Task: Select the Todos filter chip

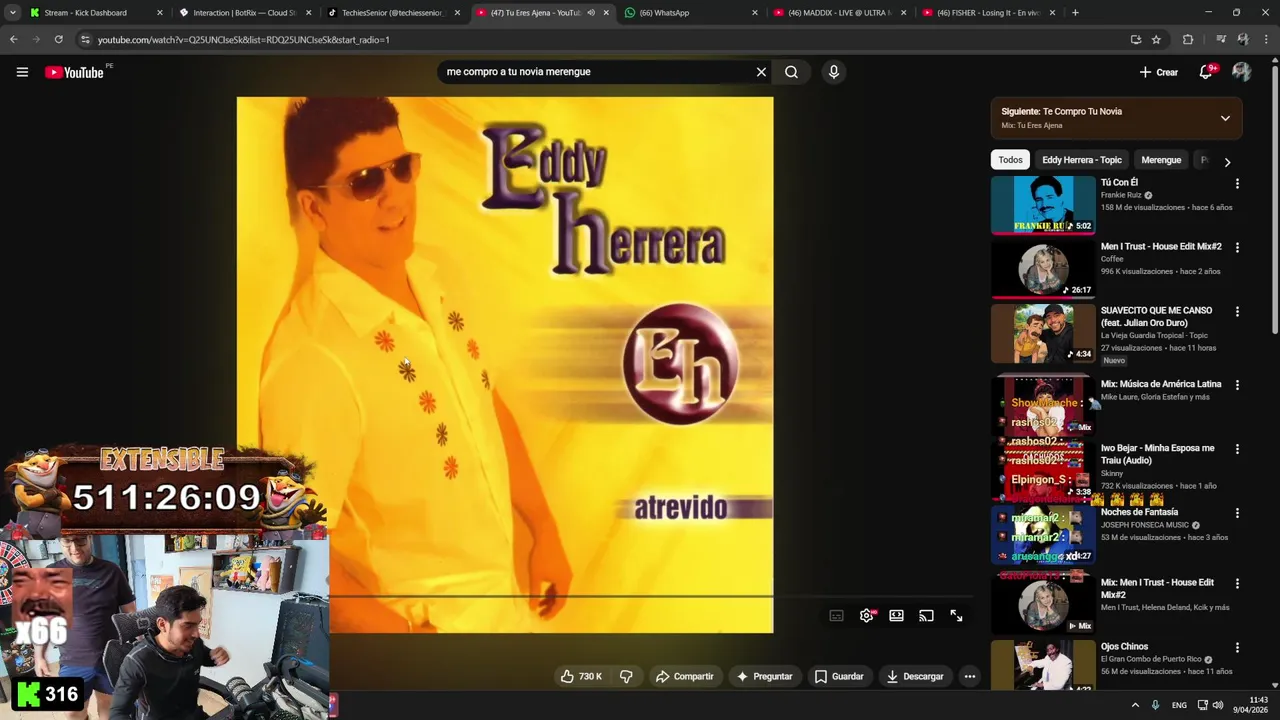Action: tap(1010, 160)
